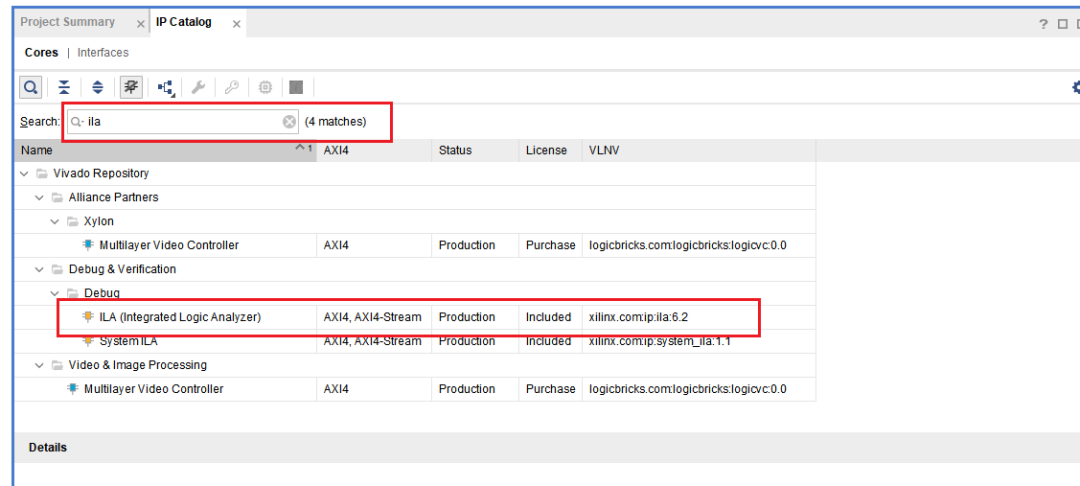Click the wrench customize IP icon
This screenshot has width=1080, height=486.
(x=198, y=87)
